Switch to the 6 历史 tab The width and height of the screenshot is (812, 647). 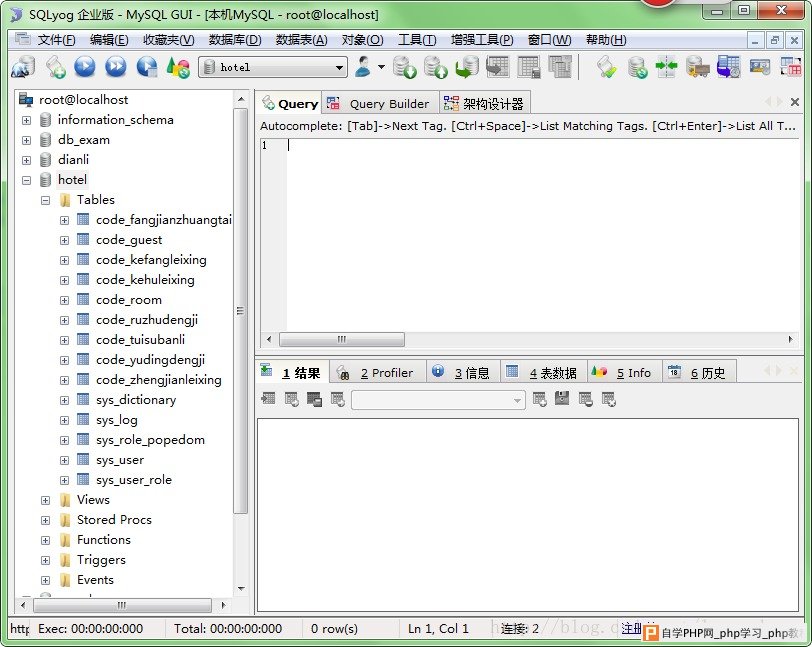699,372
